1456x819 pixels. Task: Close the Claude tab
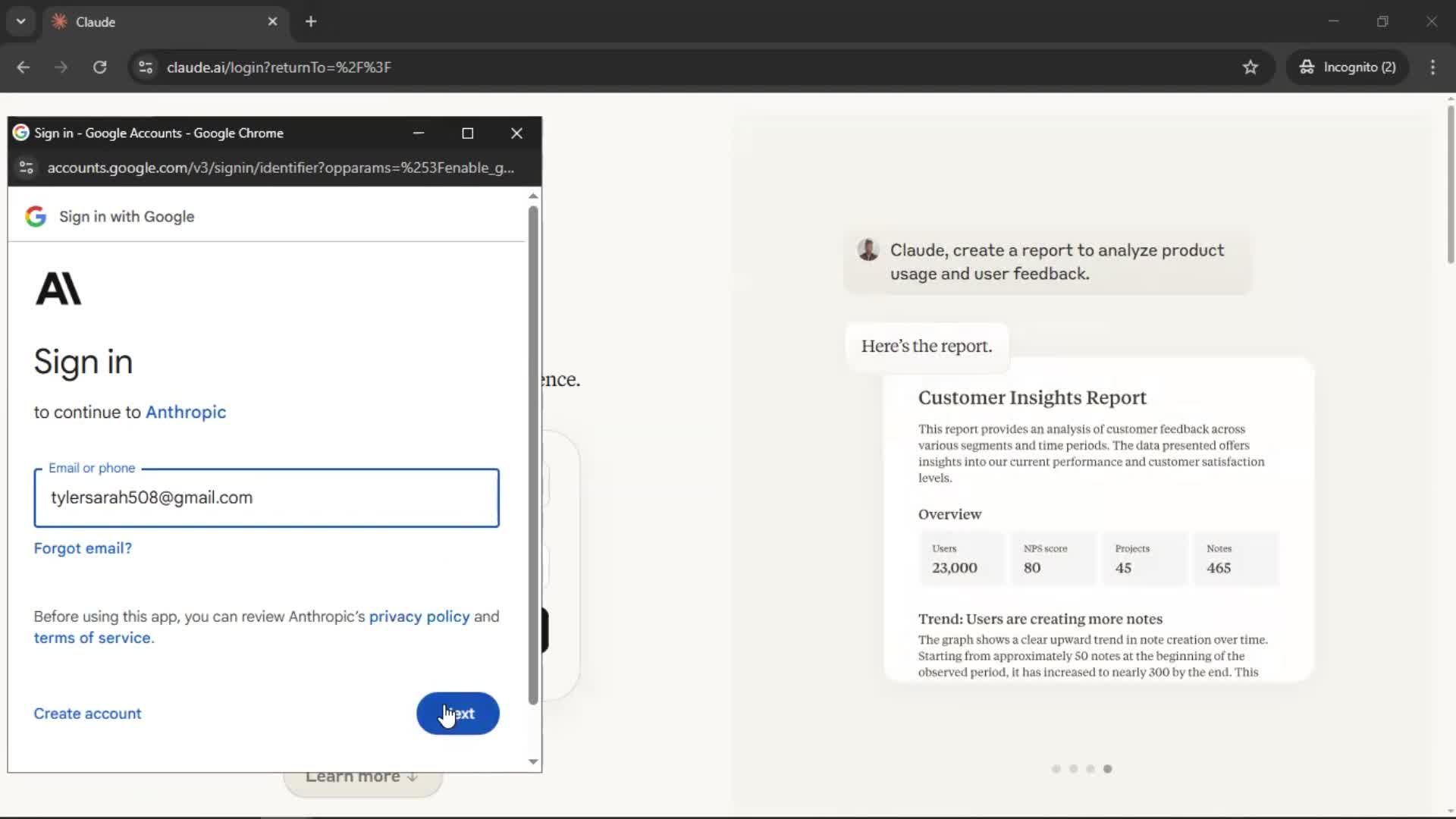272,21
